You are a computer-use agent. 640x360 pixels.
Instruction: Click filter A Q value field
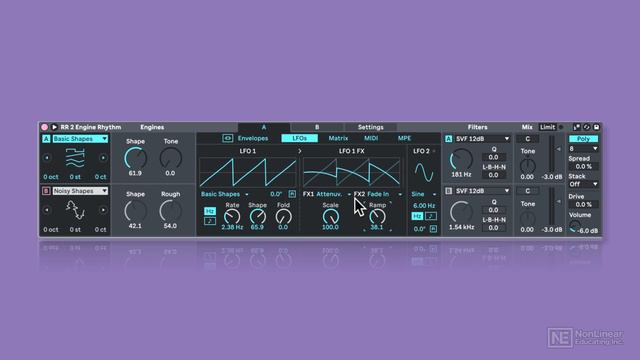(493, 157)
